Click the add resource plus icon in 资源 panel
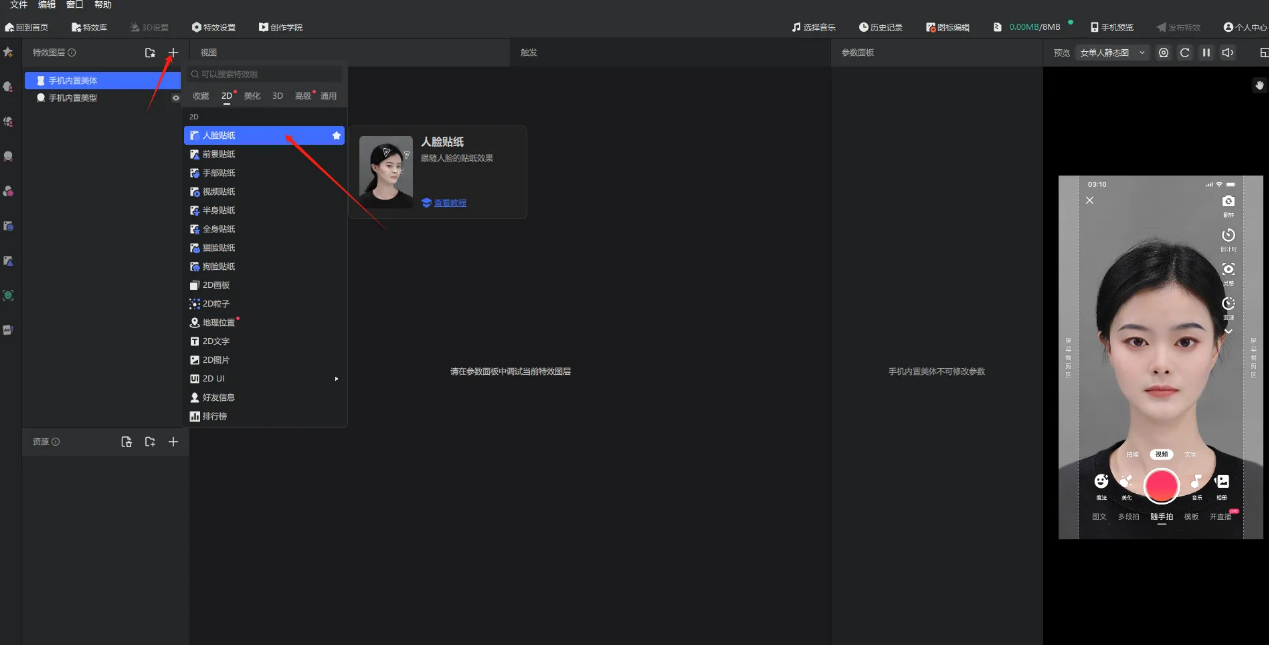This screenshot has height=645, width=1269. (173, 442)
